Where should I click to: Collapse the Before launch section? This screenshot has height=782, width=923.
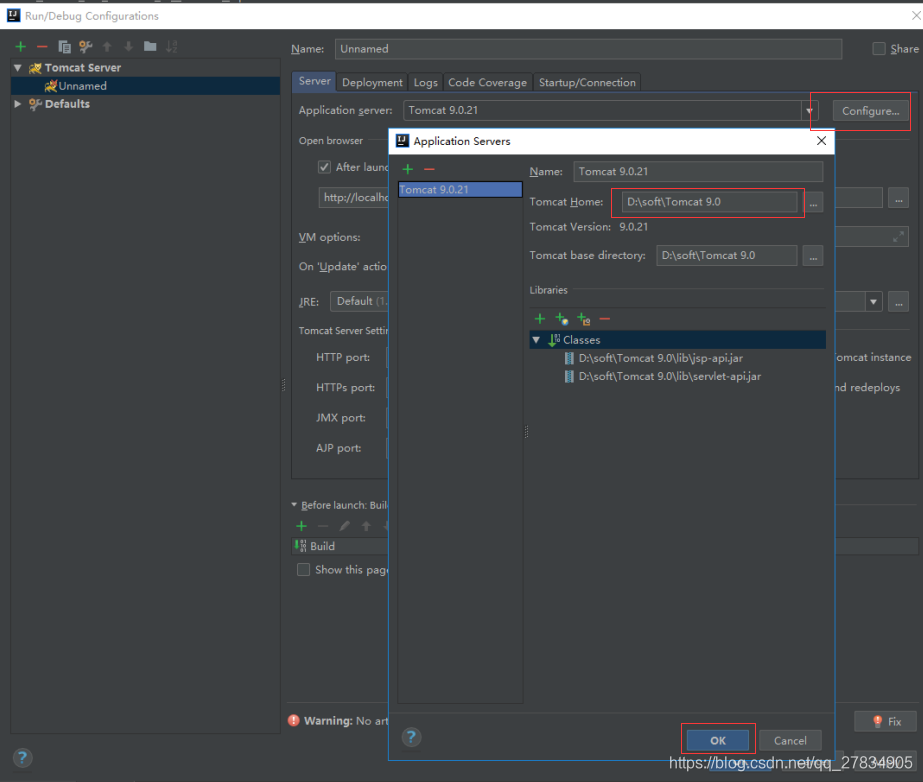point(294,505)
